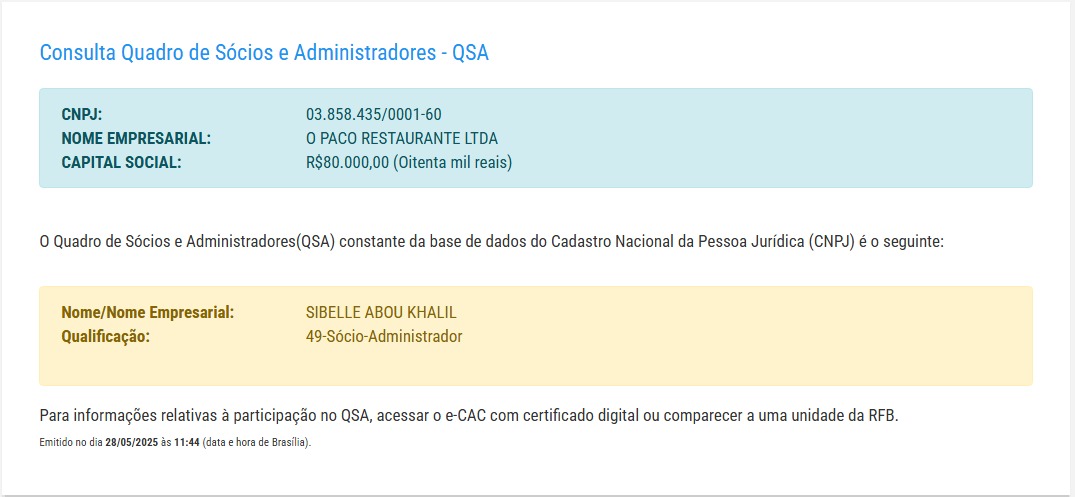Click the text Oitenta mil reais
Viewport: 1075px width, 497px height.
click(x=453, y=163)
